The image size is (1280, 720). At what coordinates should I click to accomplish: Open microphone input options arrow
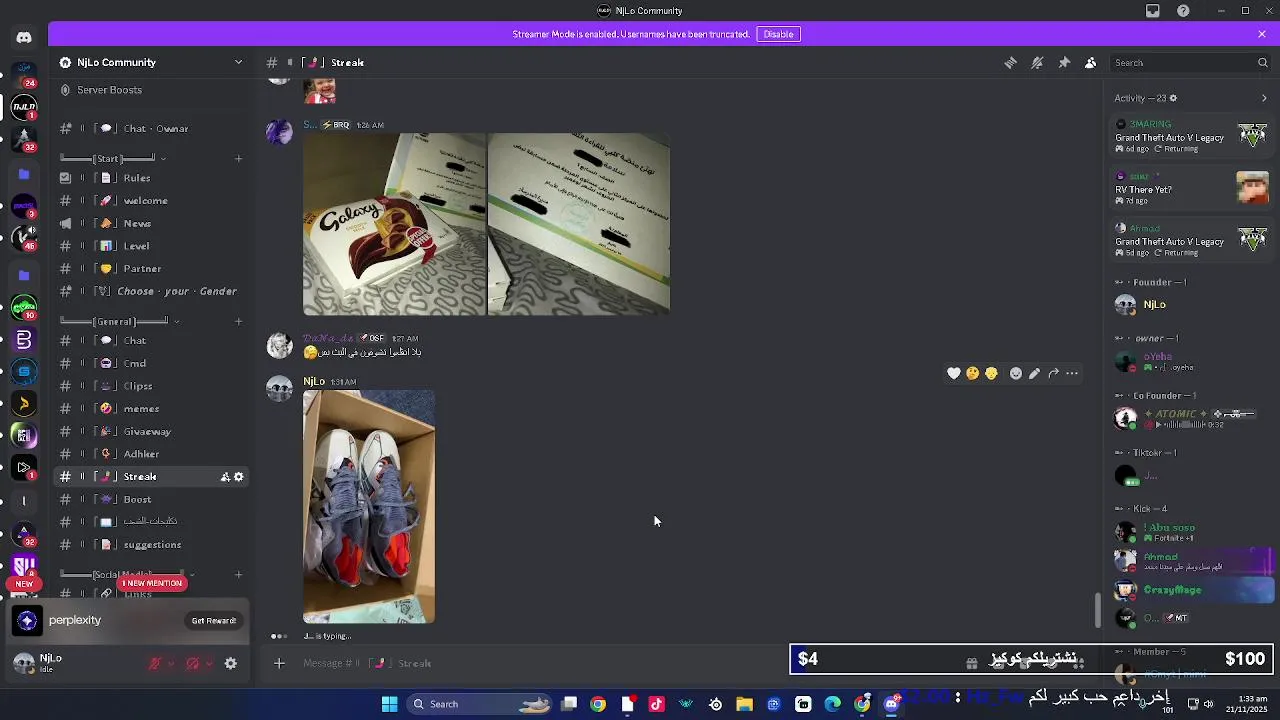(x=170, y=663)
